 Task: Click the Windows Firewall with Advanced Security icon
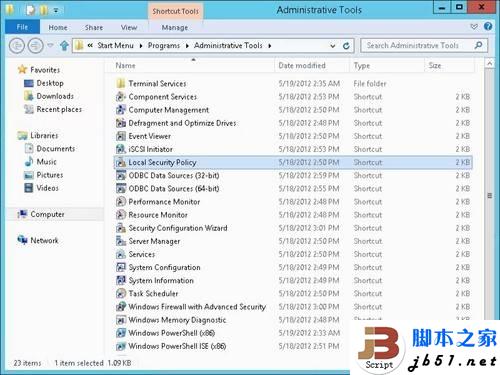pyautogui.click(x=121, y=307)
